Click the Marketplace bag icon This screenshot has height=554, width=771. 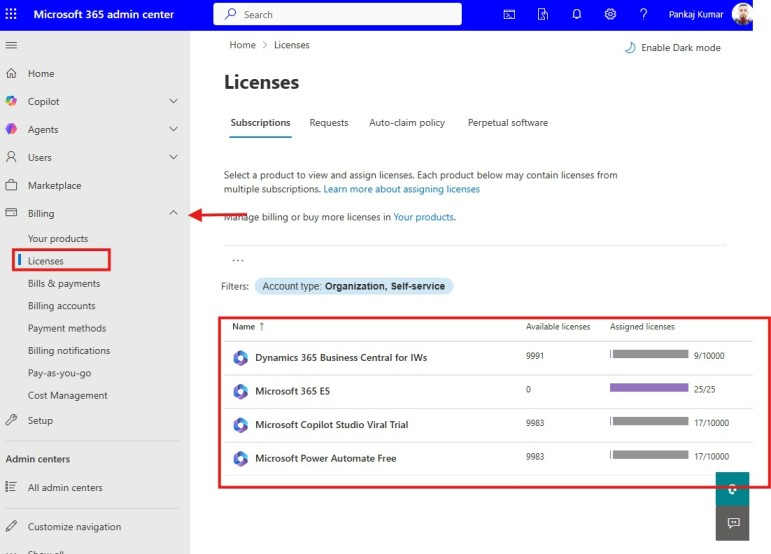coord(11,185)
